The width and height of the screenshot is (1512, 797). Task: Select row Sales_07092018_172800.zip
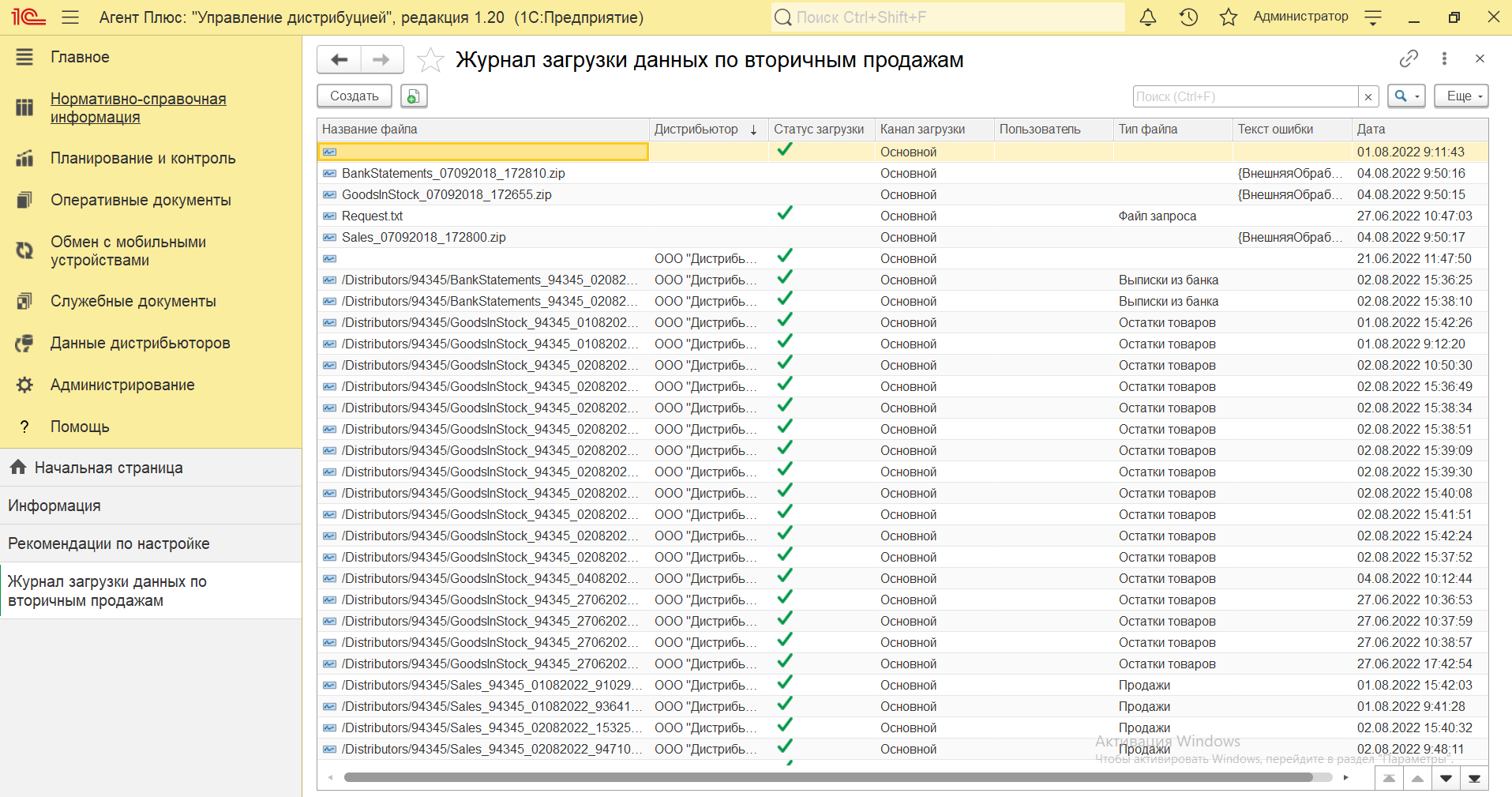click(x=902, y=237)
